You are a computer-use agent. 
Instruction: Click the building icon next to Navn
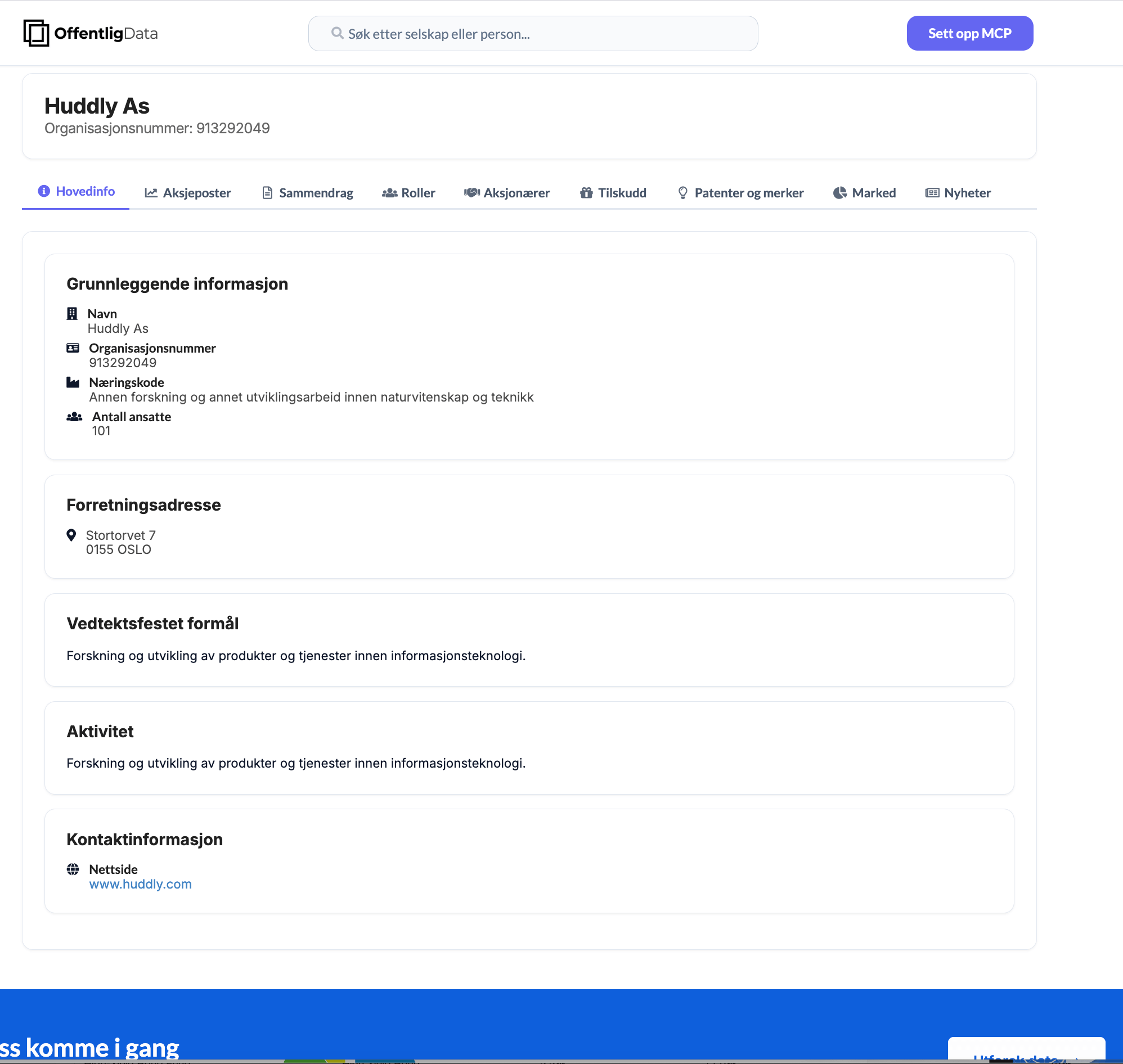pyautogui.click(x=73, y=313)
